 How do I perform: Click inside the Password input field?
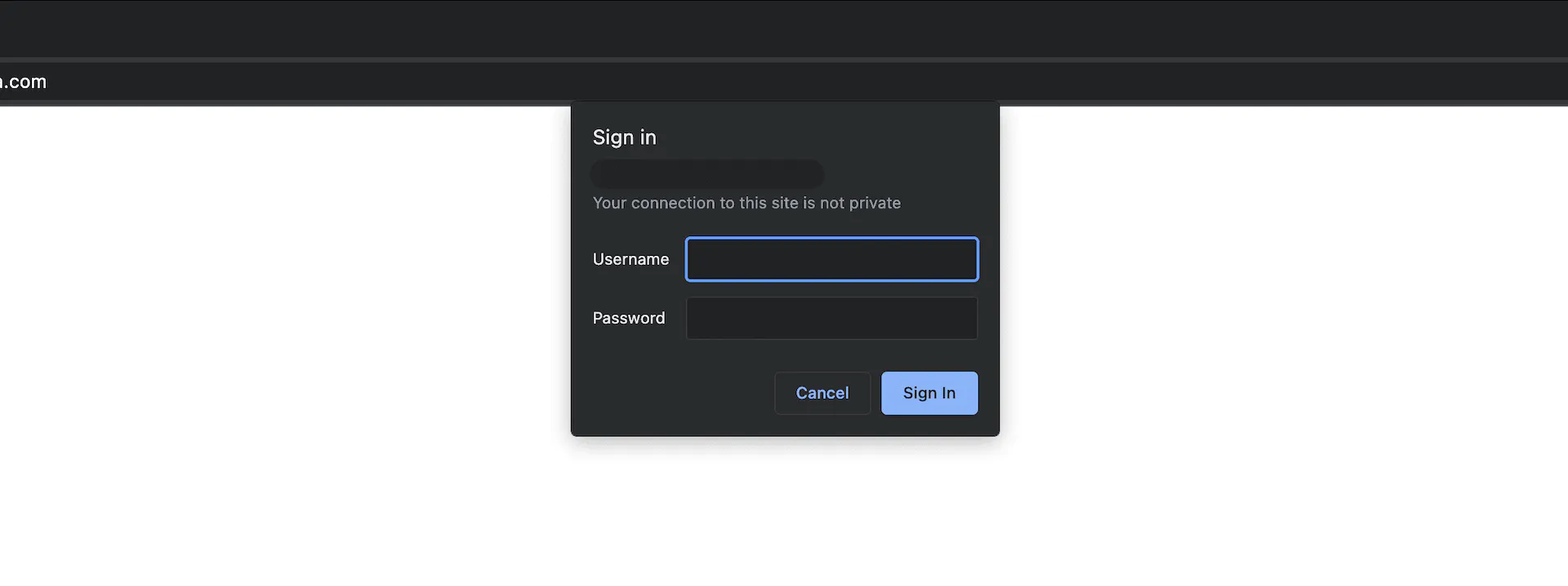[831, 318]
